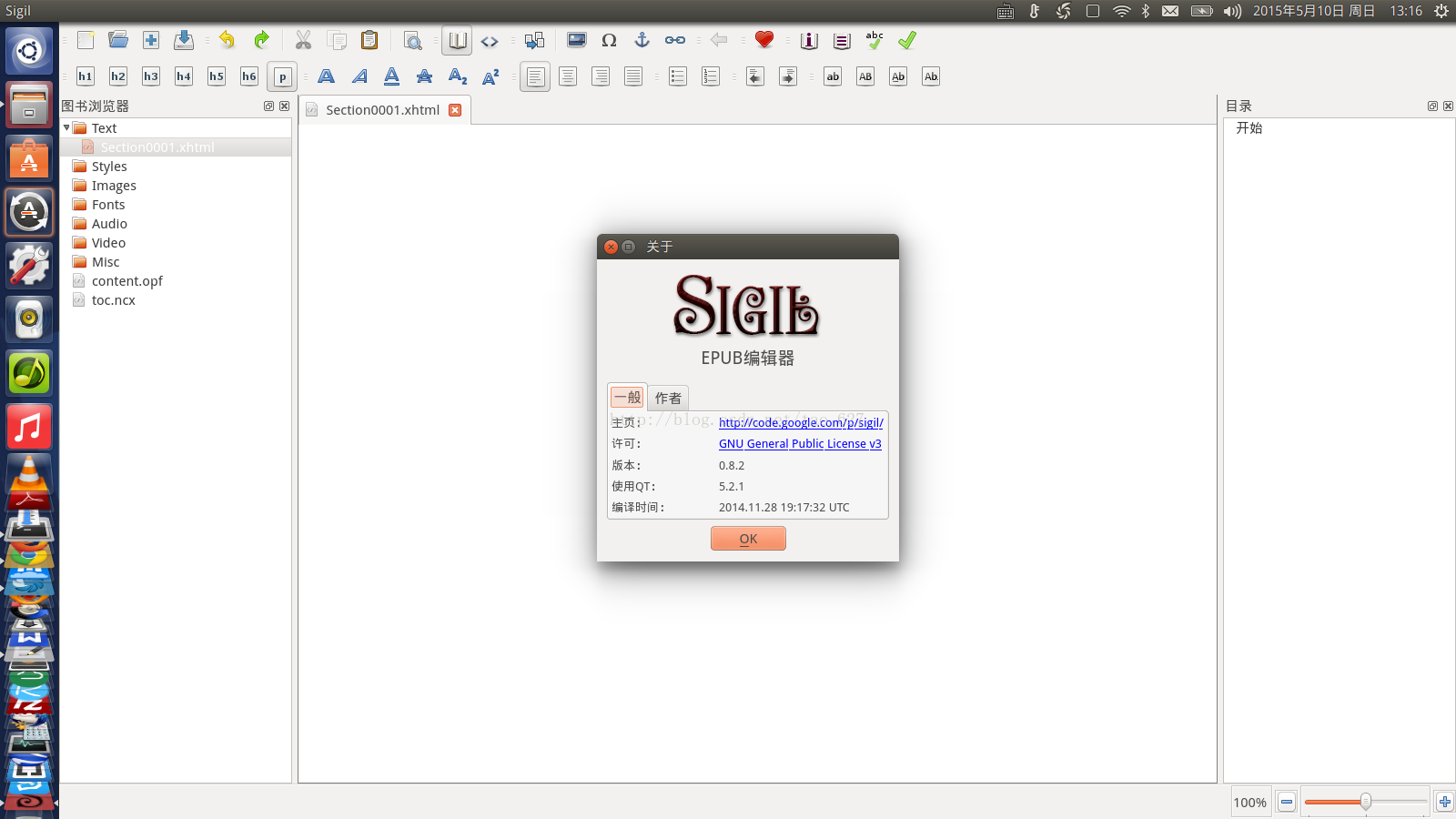Apply heading 6 style

coord(249,76)
